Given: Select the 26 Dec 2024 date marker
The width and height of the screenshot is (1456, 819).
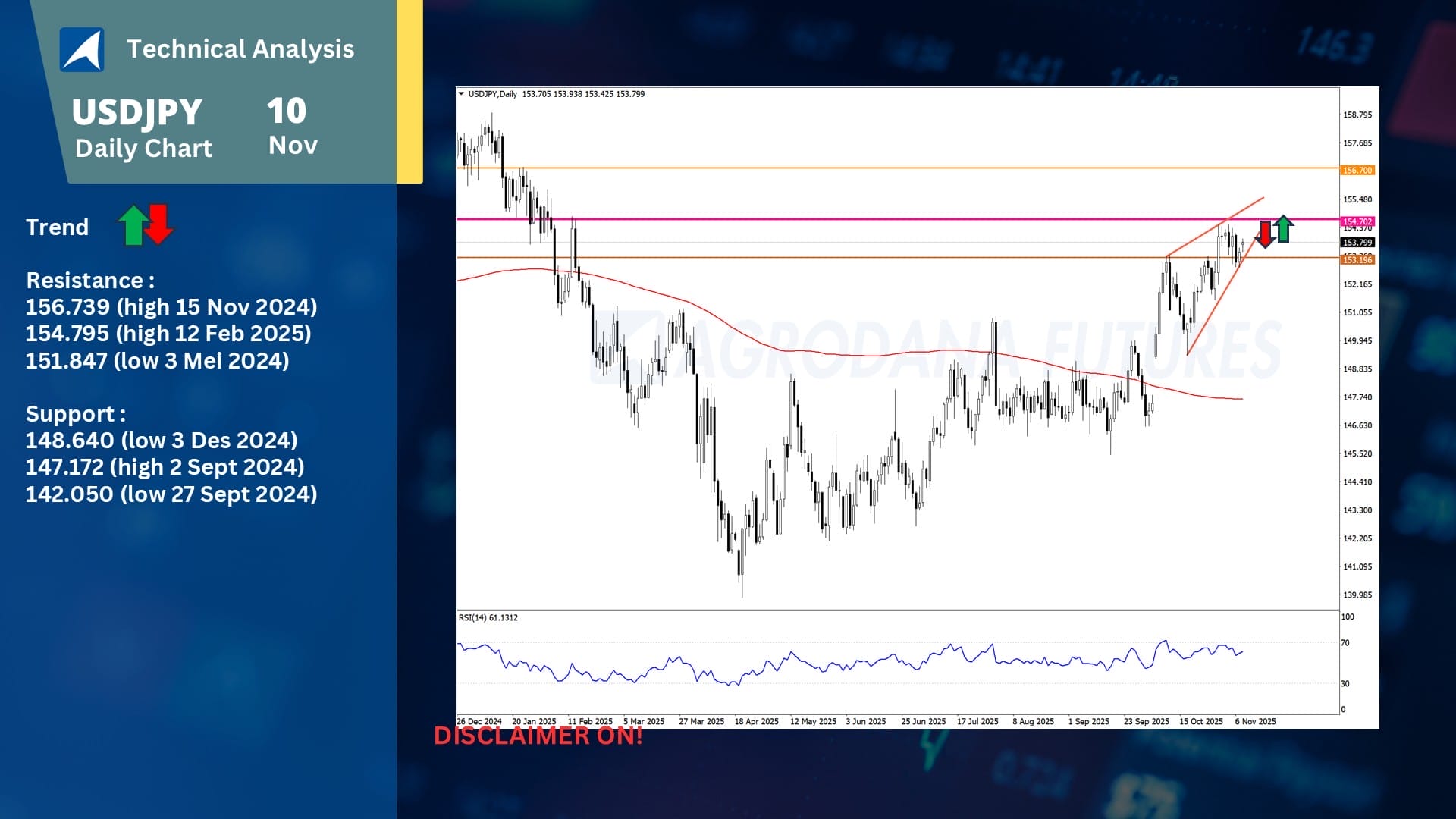Looking at the screenshot, I should tap(479, 722).
